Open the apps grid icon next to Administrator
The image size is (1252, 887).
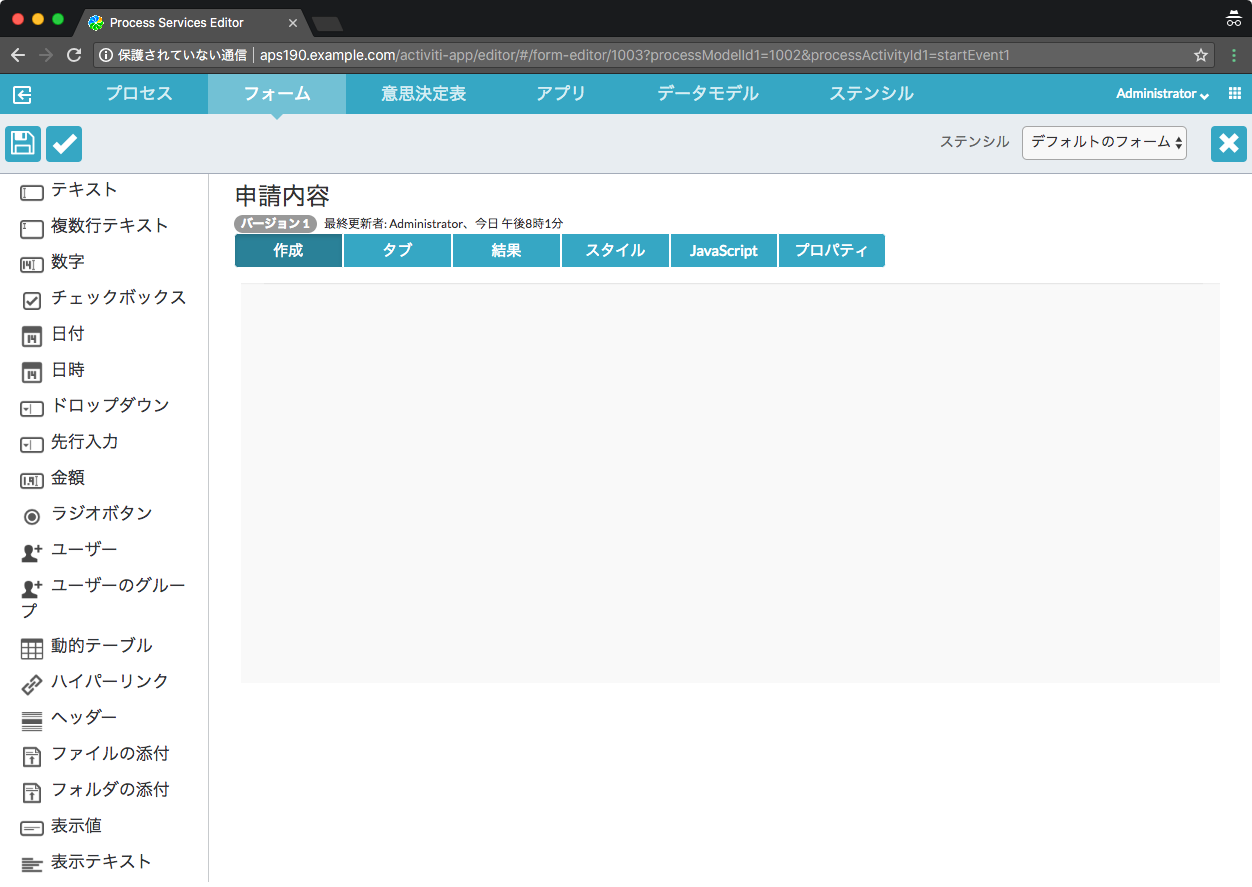pos(1235,93)
